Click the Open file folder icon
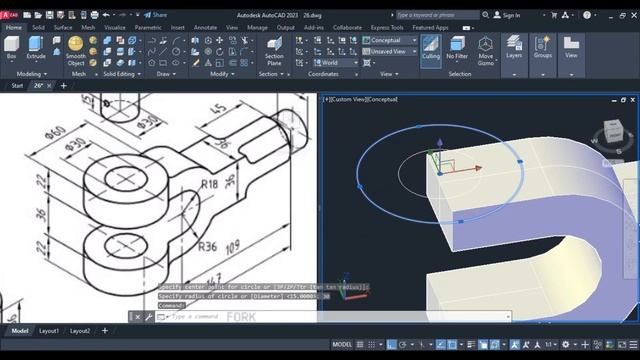This screenshot has width=640, height=360. click(x=38, y=15)
